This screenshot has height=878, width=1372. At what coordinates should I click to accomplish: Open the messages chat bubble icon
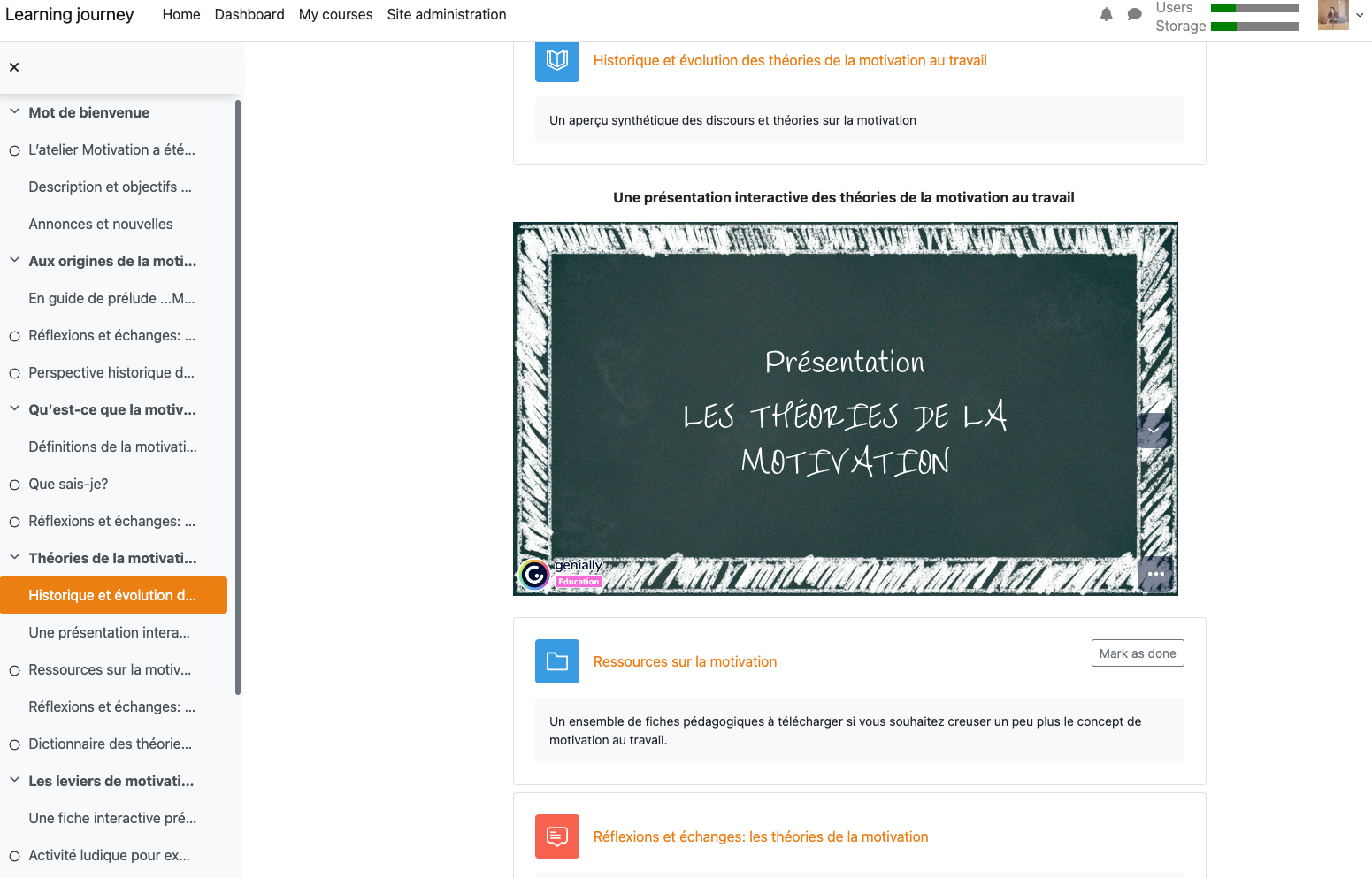point(1134,14)
